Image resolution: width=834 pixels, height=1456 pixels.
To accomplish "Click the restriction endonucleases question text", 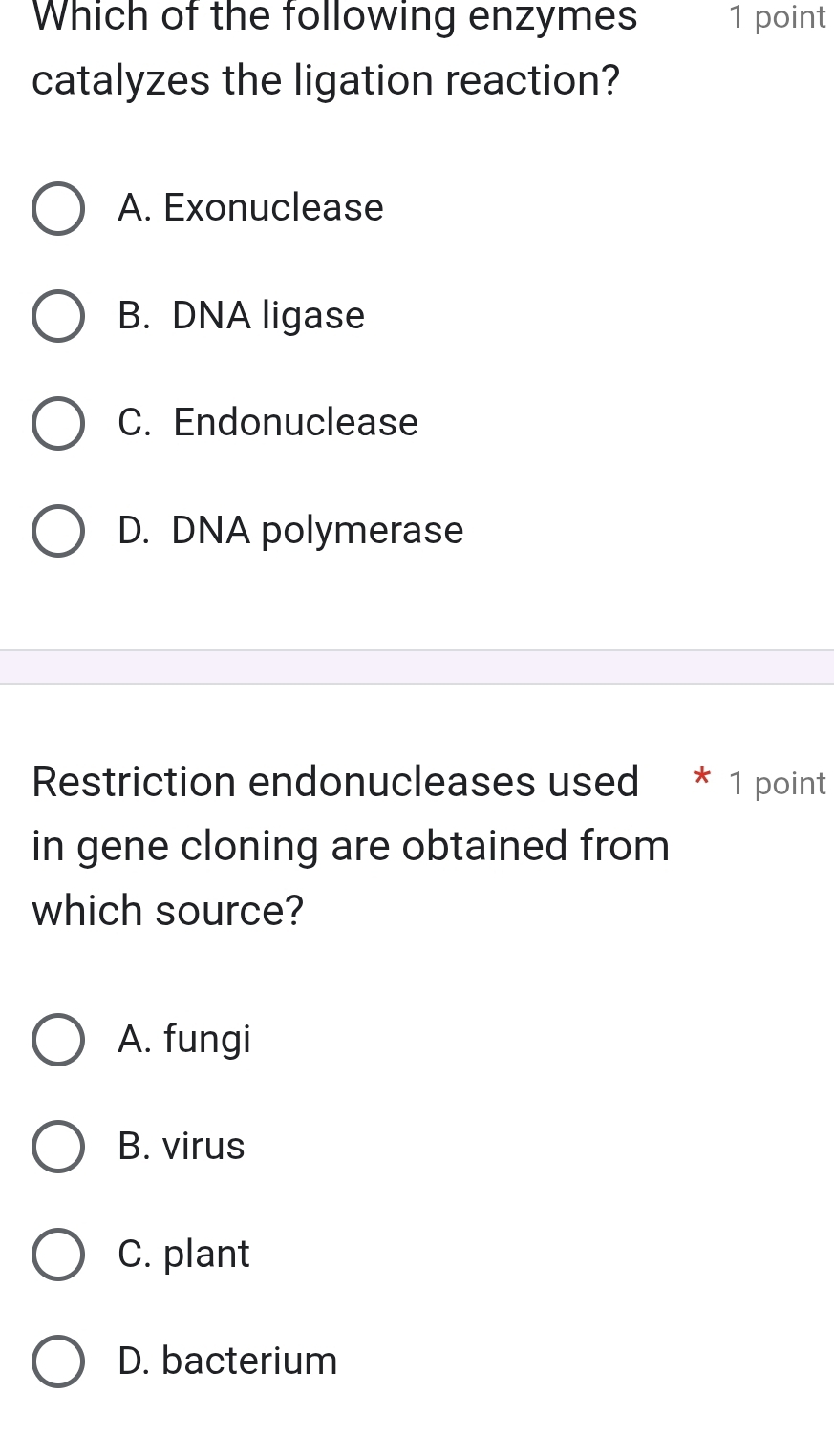I will (x=350, y=846).
